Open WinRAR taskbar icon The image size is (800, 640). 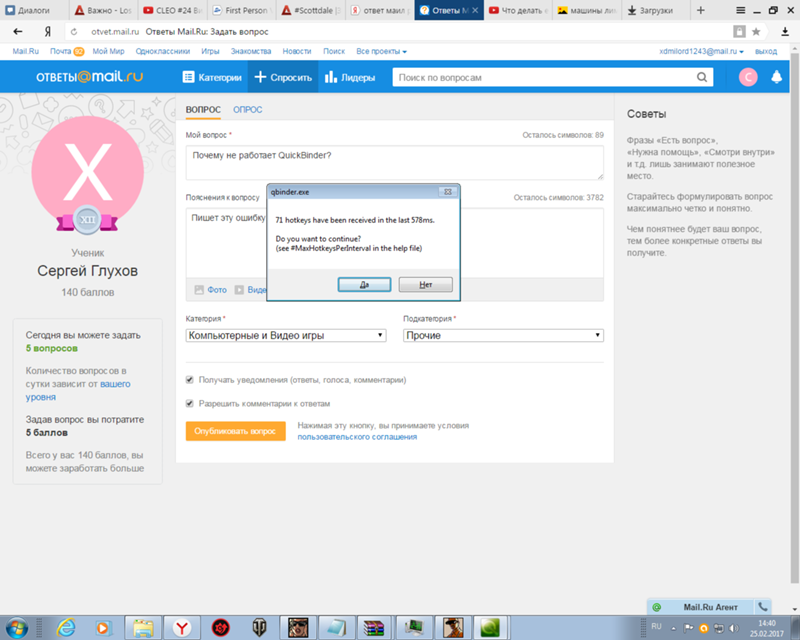(373, 627)
